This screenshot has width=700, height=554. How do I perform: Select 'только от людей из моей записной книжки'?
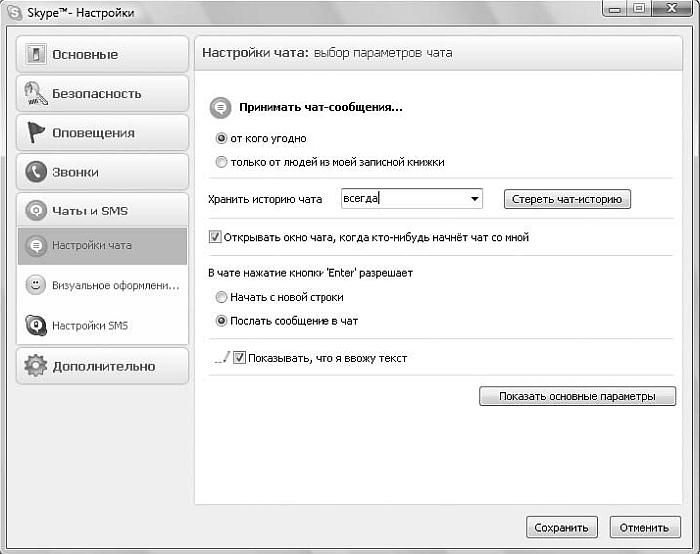tap(221, 161)
